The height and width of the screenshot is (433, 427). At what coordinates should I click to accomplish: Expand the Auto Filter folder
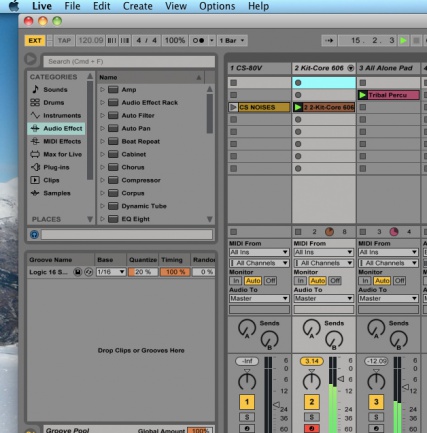coord(102,116)
